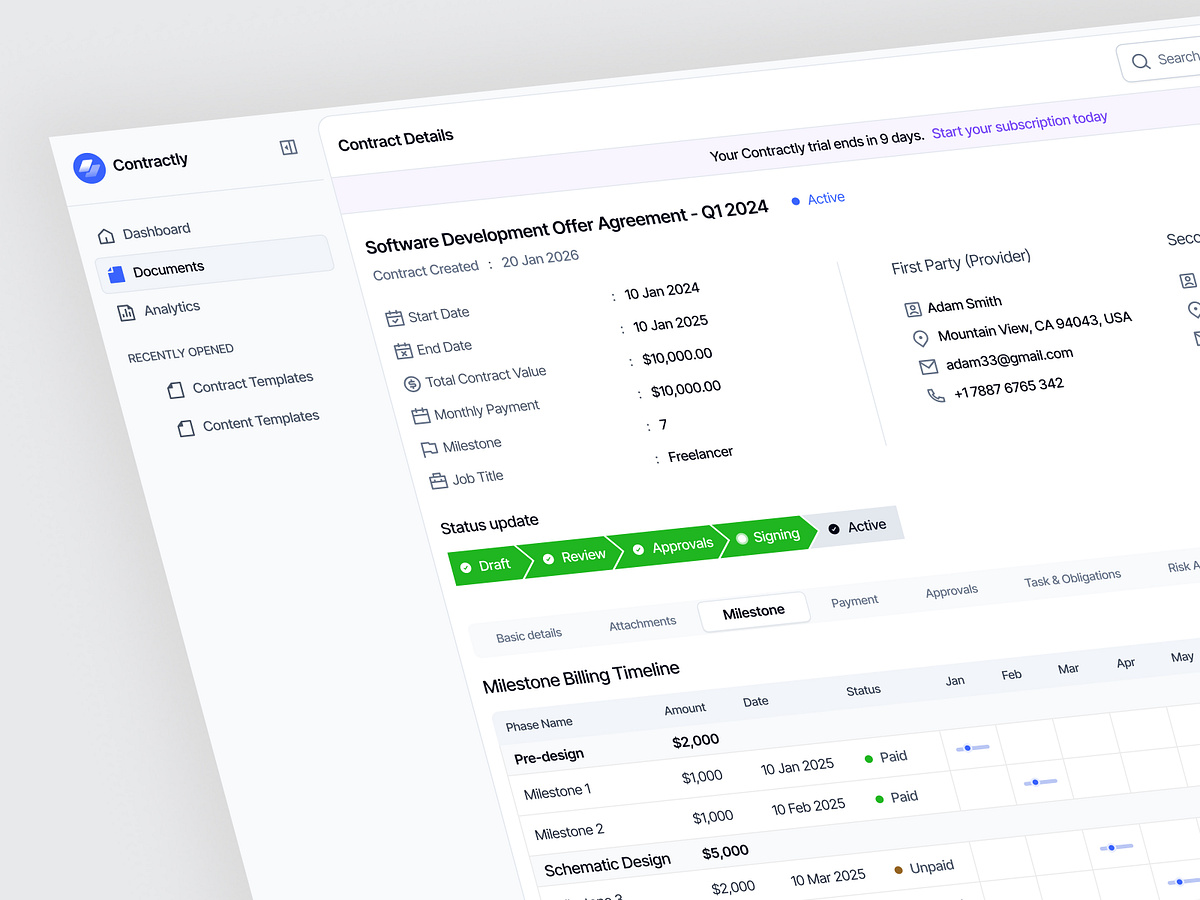1200x900 pixels.
Task: Select the Review status step
Action: click(x=574, y=556)
